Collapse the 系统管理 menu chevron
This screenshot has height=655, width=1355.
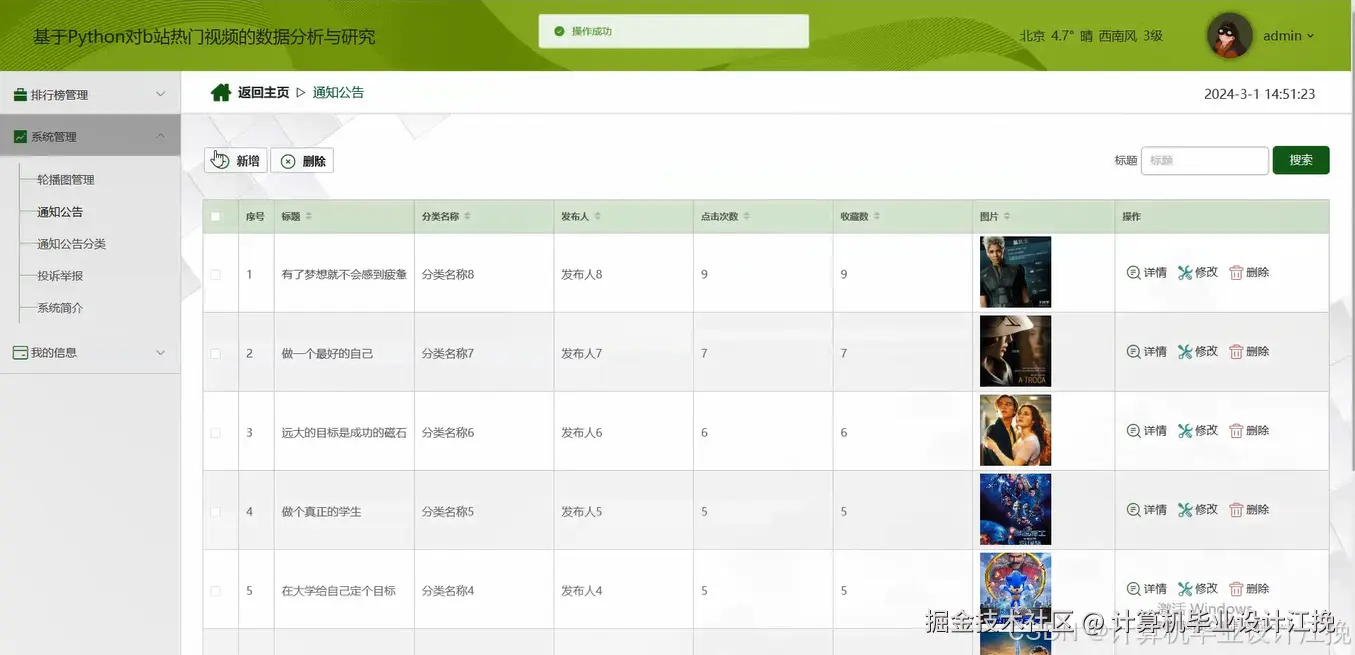tap(161, 136)
